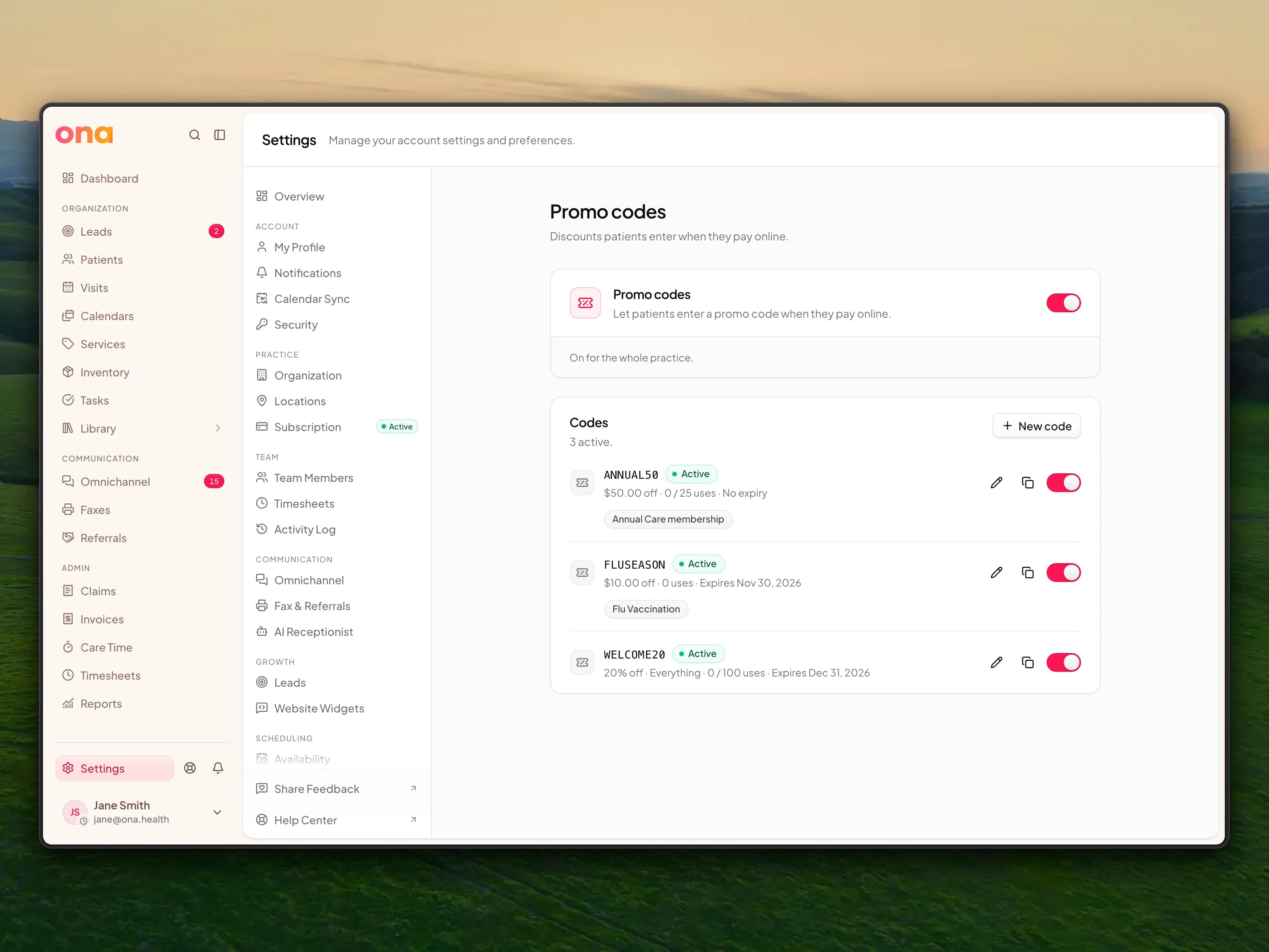Viewport: 1269px width, 952px height.
Task: Open notifications bell beside Settings
Action: (218, 768)
